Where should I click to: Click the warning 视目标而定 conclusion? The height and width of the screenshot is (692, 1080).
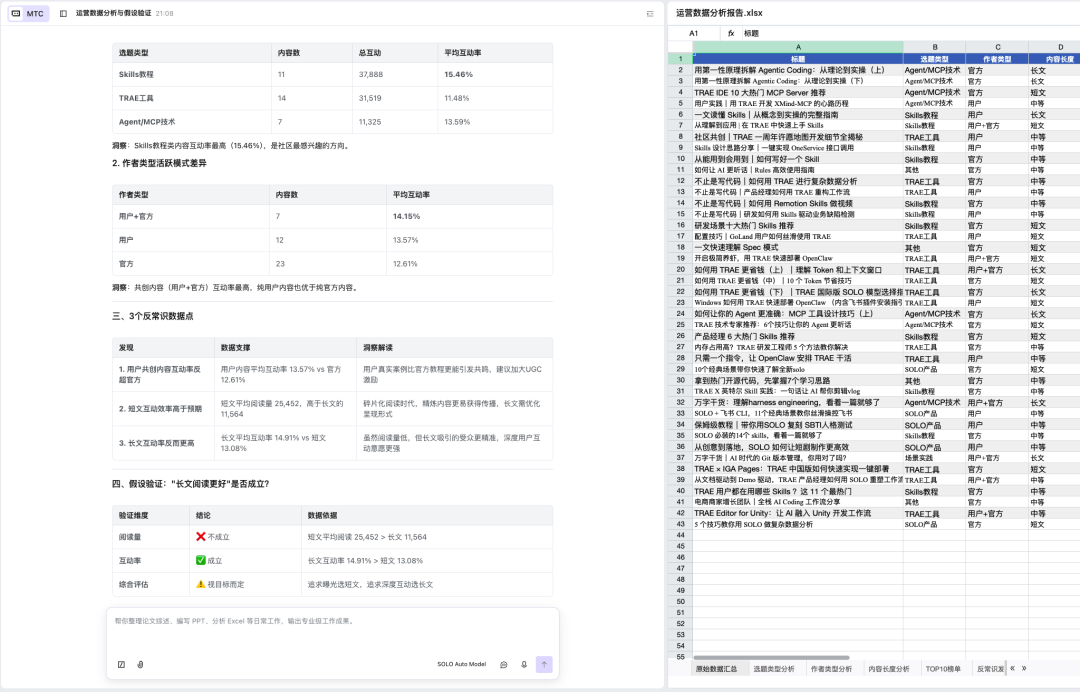220,584
